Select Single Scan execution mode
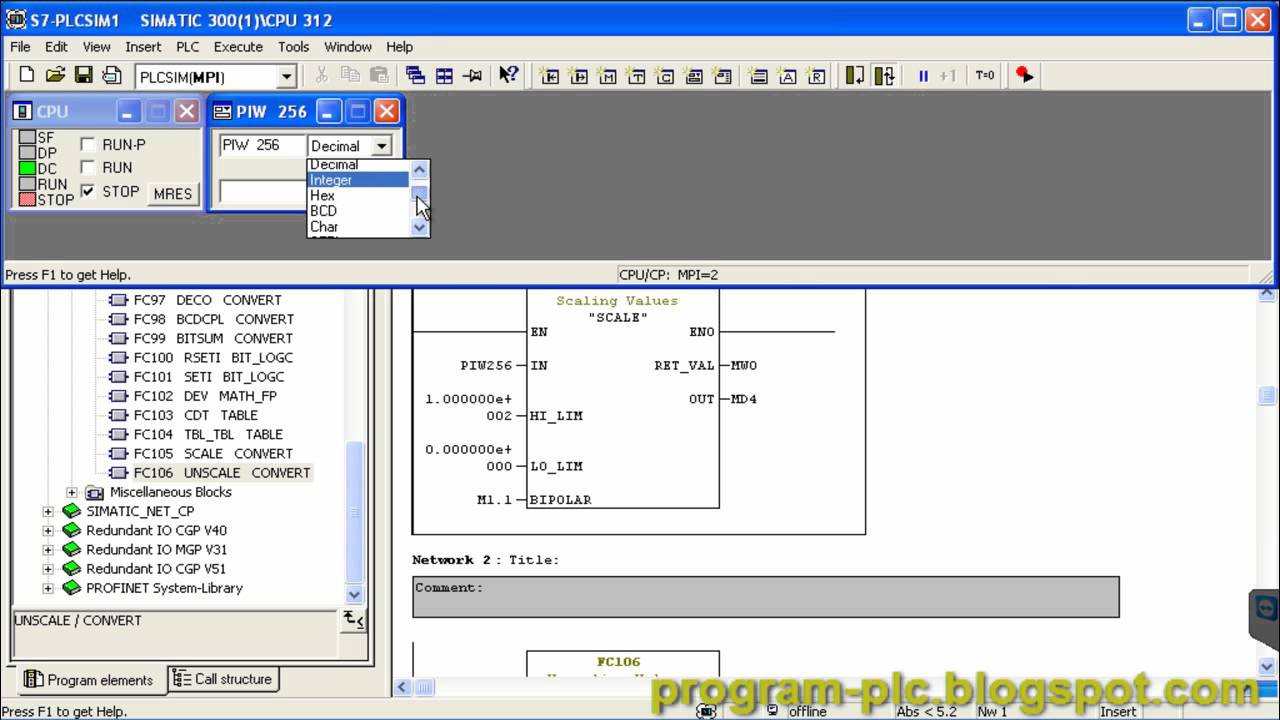The height and width of the screenshot is (720, 1280). click(x=855, y=75)
